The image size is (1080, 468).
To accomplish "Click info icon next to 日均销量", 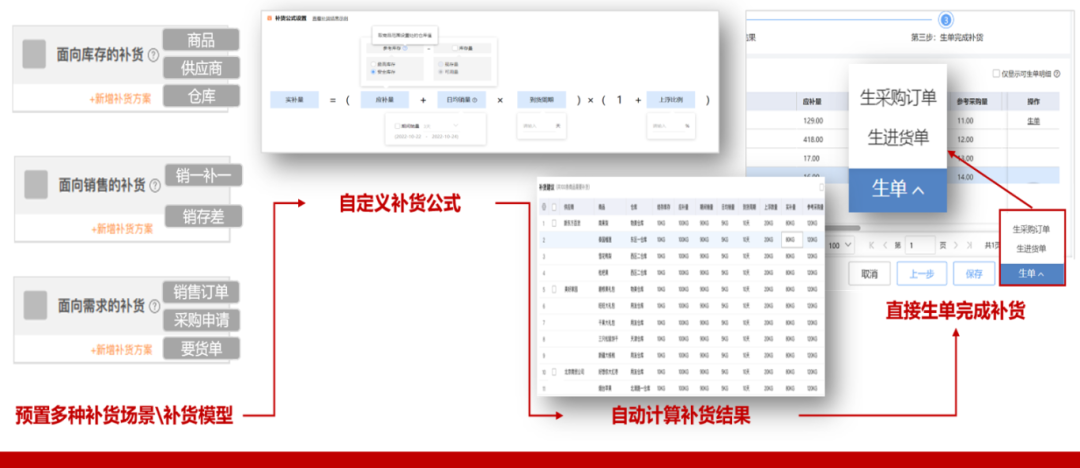I will 473,100.
